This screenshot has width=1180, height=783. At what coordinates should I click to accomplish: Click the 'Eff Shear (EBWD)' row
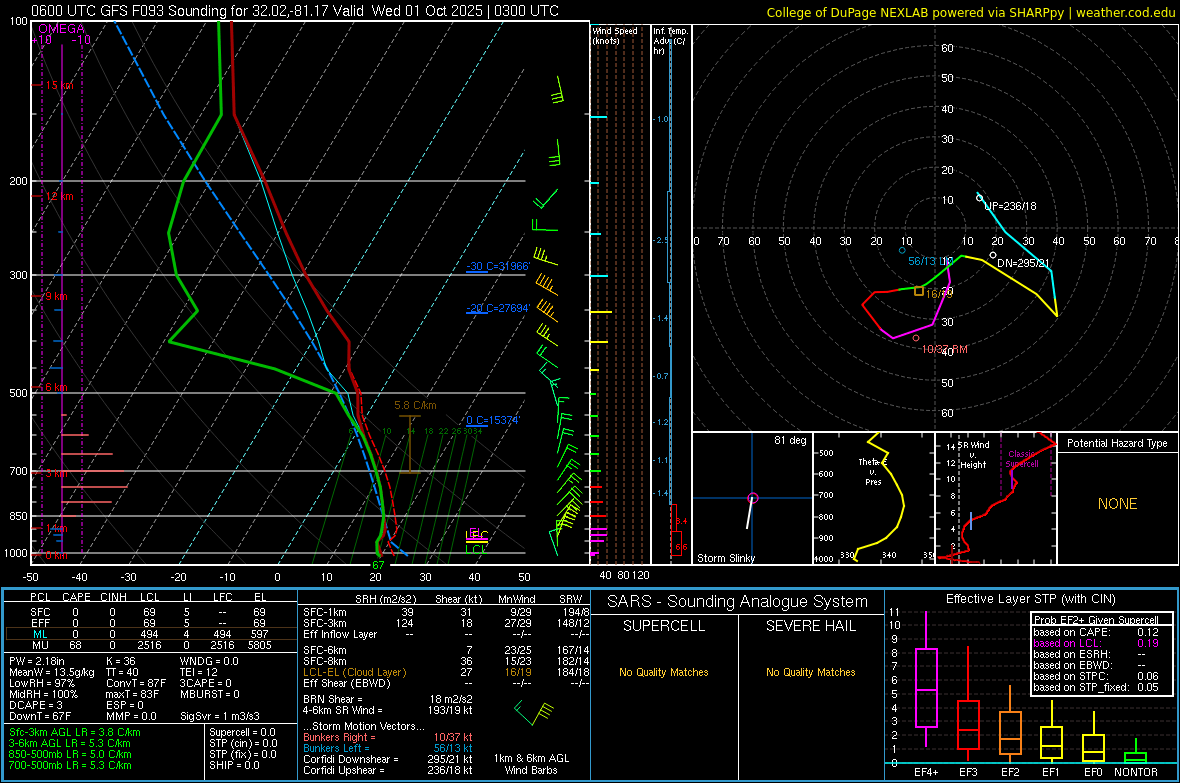point(446,684)
